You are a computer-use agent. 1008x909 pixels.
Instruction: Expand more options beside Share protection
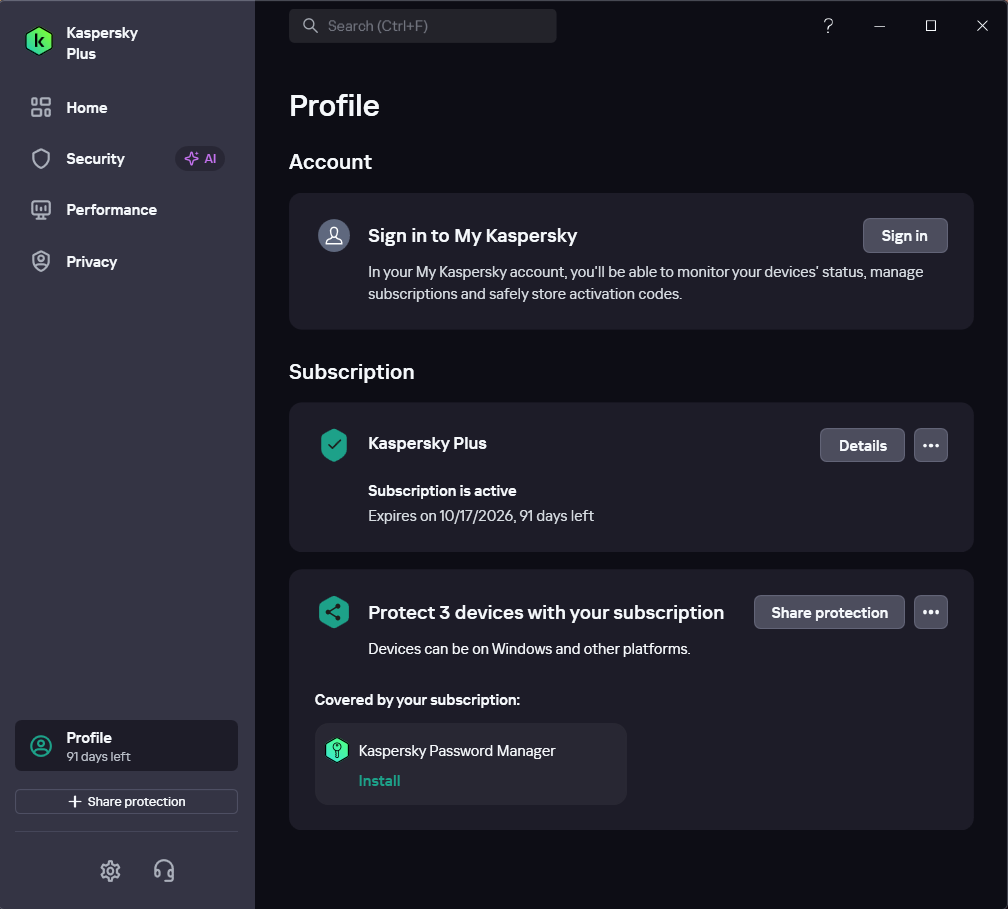930,612
